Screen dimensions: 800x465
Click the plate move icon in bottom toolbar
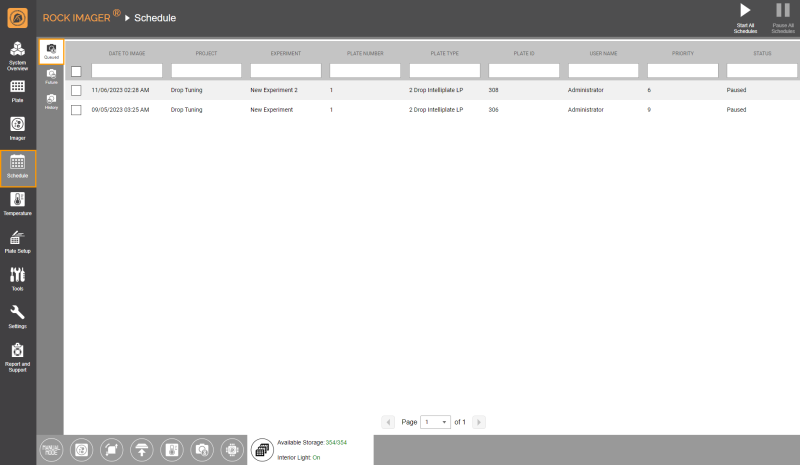coord(111,450)
